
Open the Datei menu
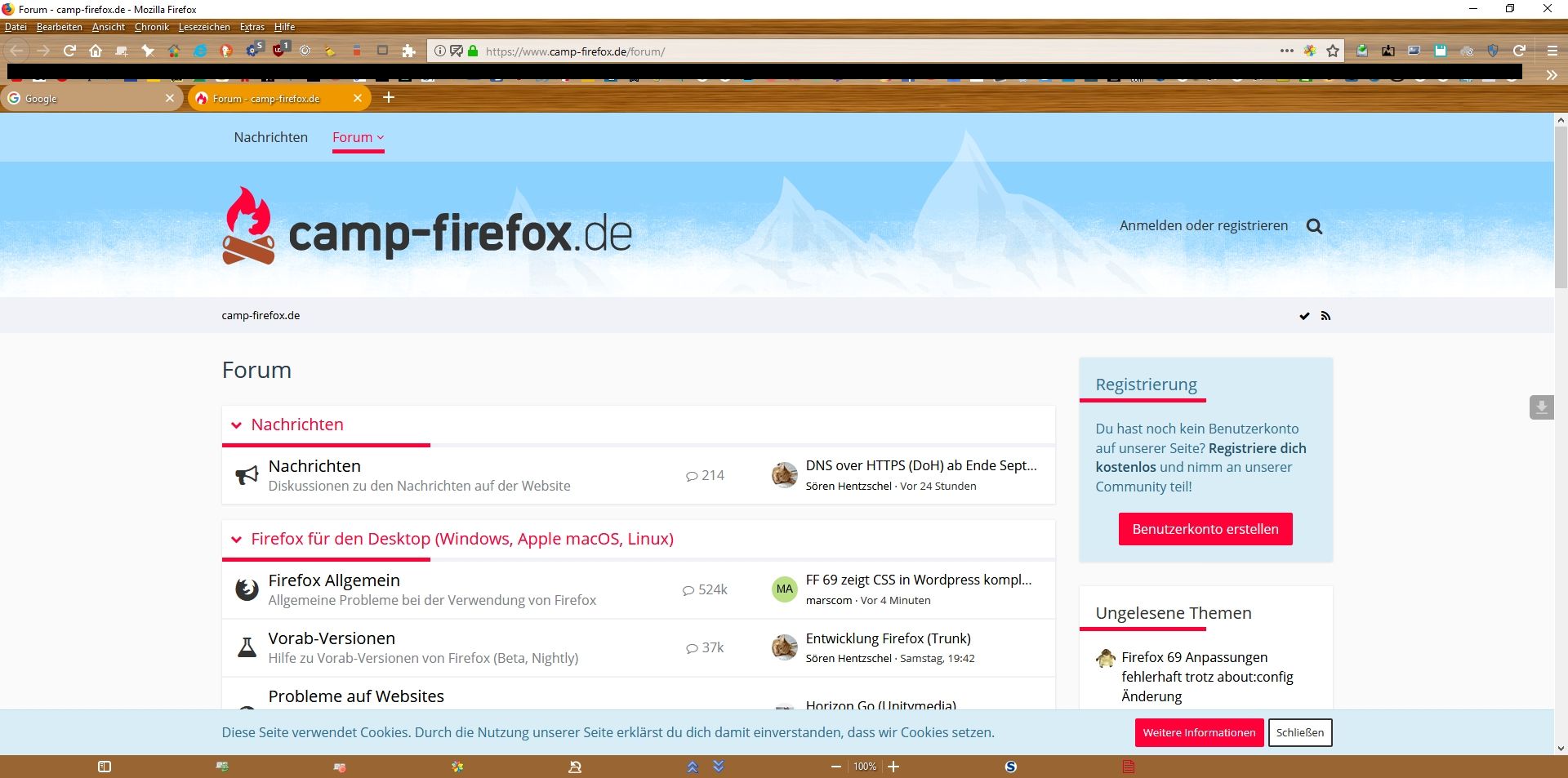click(x=16, y=27)
